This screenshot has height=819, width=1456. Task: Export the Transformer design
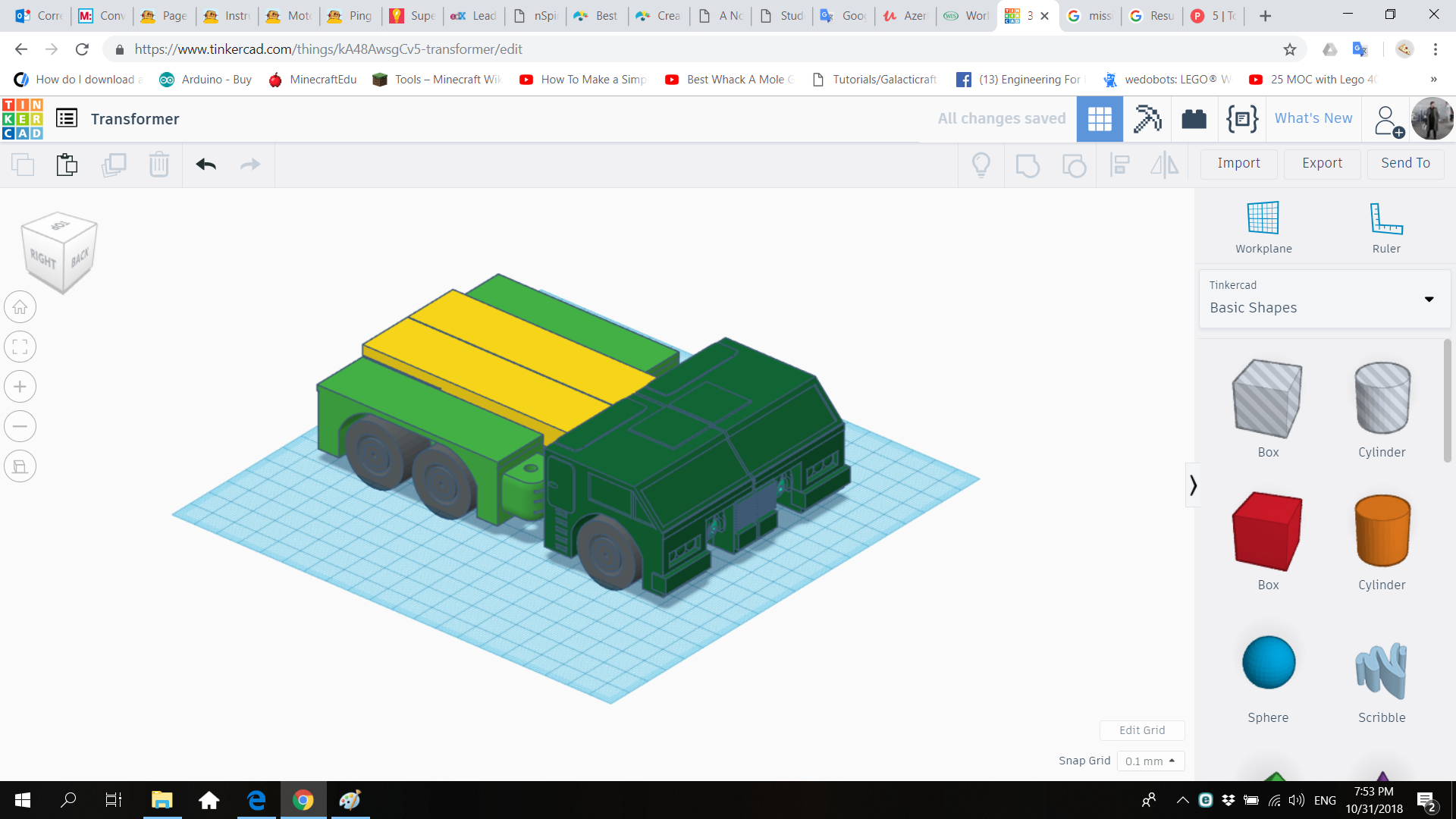coord(1321,163)
